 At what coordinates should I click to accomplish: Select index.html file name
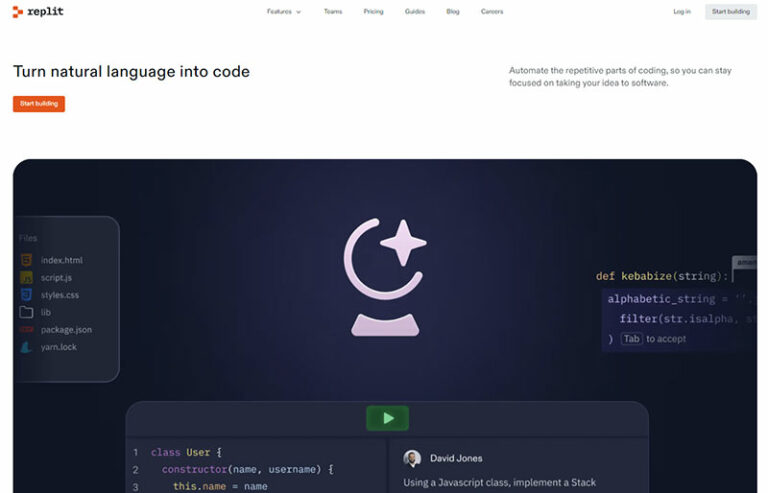pos(62,260)
